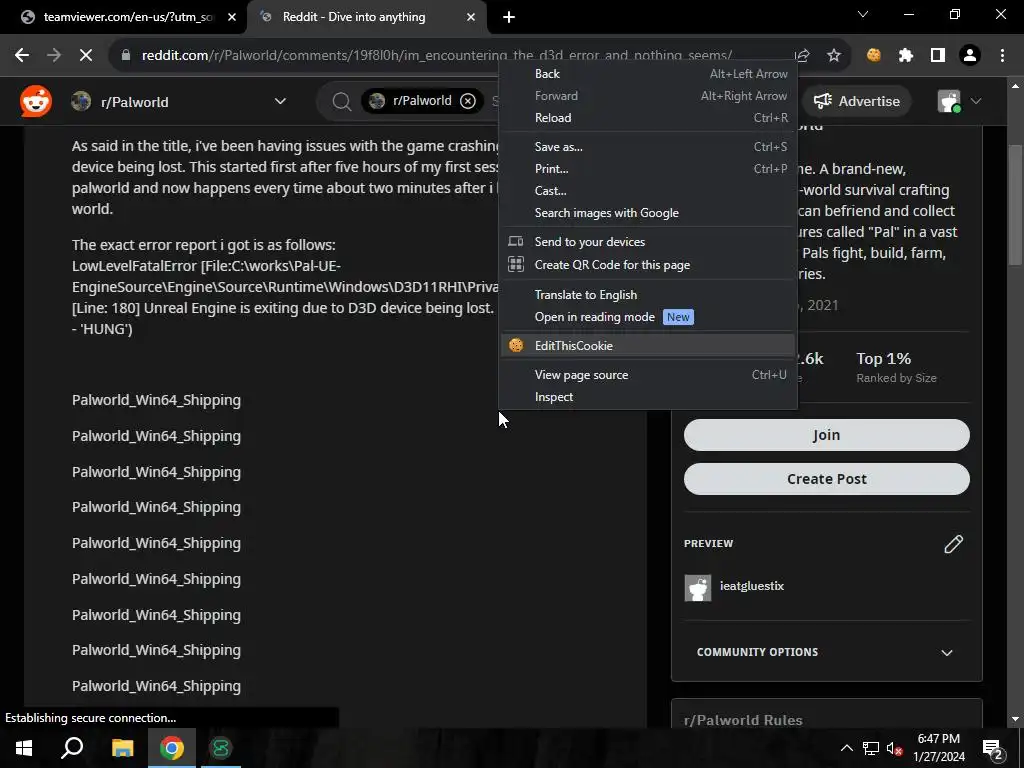Choose Send to your devices

[648, 242]
